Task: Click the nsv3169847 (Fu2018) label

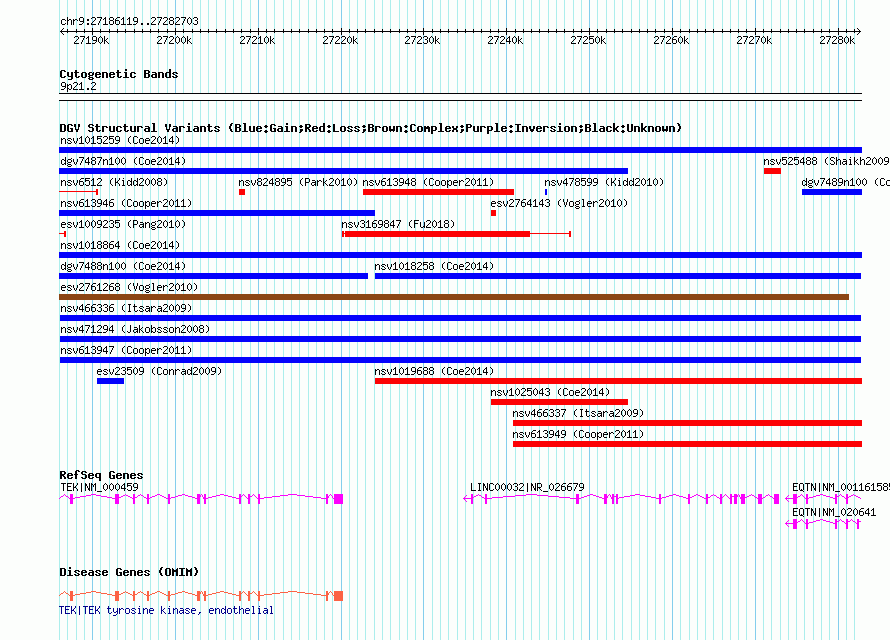Action: pyautogui.click(x=398, y=224)
